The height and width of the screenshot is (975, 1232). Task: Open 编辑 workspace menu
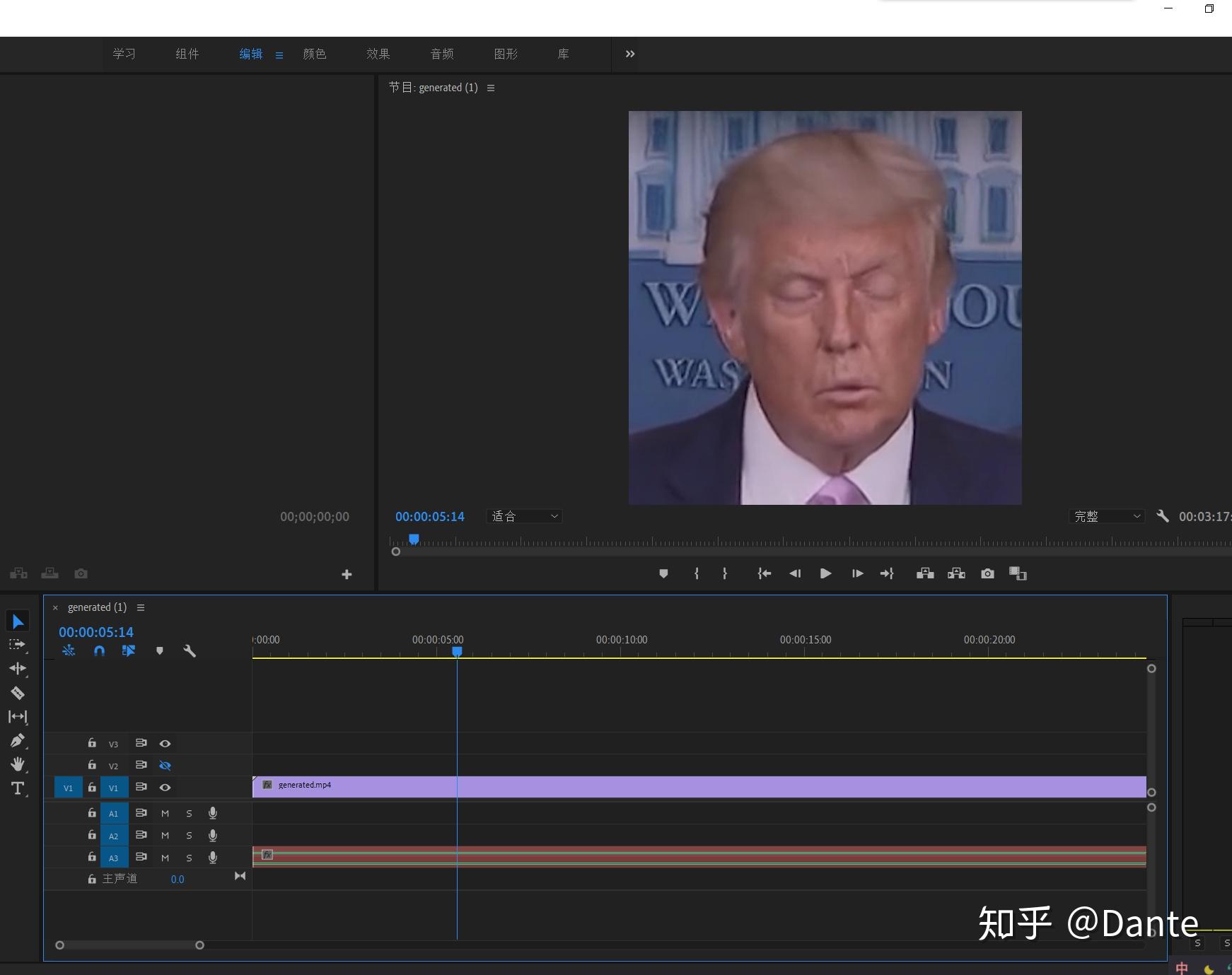pos(279,54)
